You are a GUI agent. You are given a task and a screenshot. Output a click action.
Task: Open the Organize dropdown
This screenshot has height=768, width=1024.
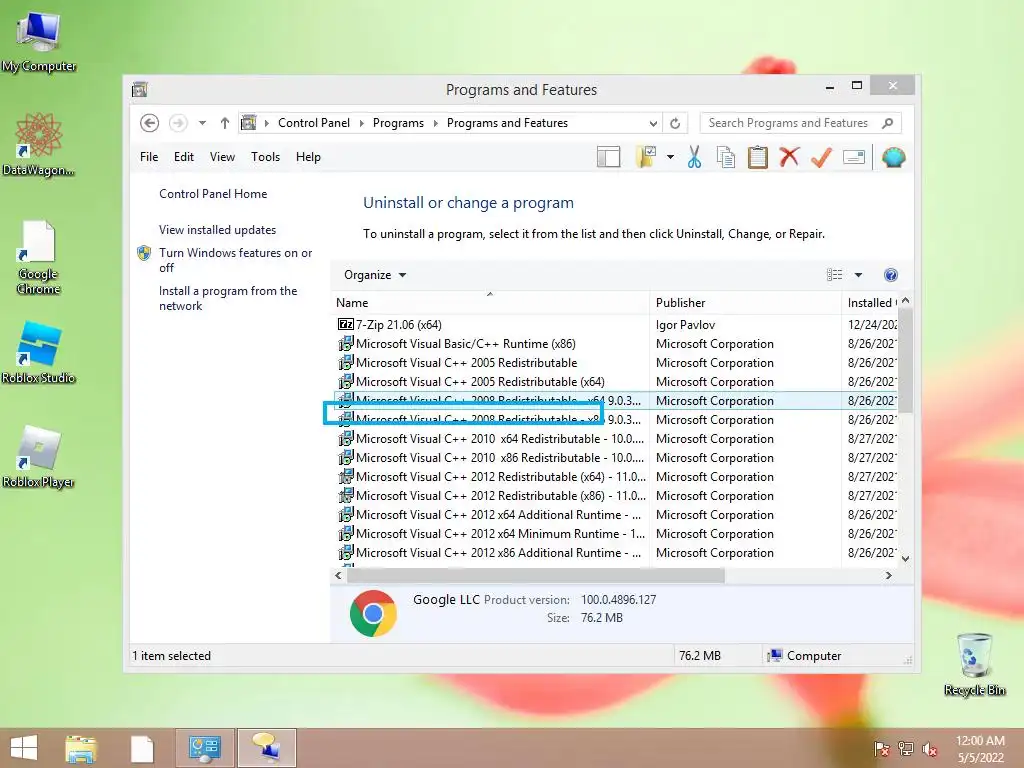(x=375, y=275)
